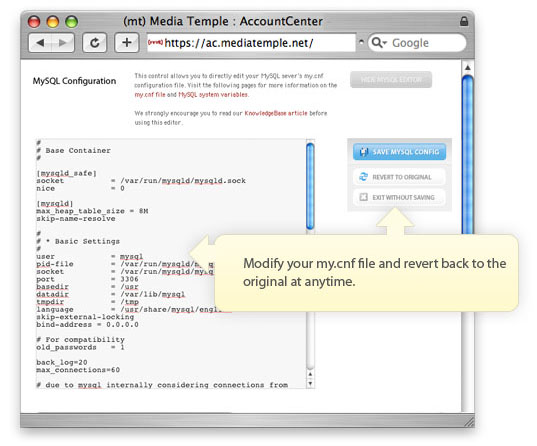This screenshot has width=537, height=446.
Task: Click the '[mysqld_safe]' section line
Action: coord(66,173)
